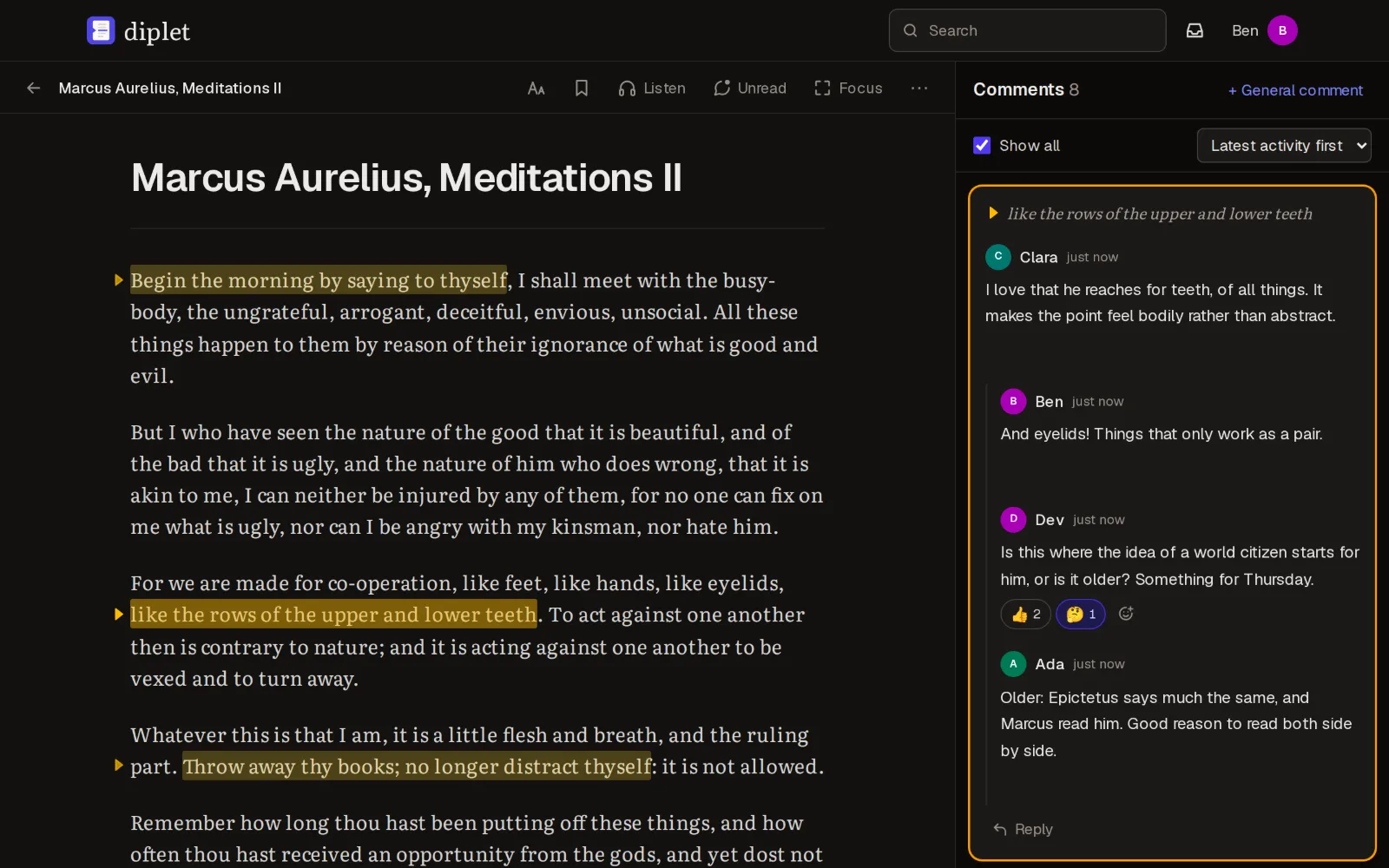
Task: Click Ada's name in the comment thread
Action: click(x=1050, y=664)
